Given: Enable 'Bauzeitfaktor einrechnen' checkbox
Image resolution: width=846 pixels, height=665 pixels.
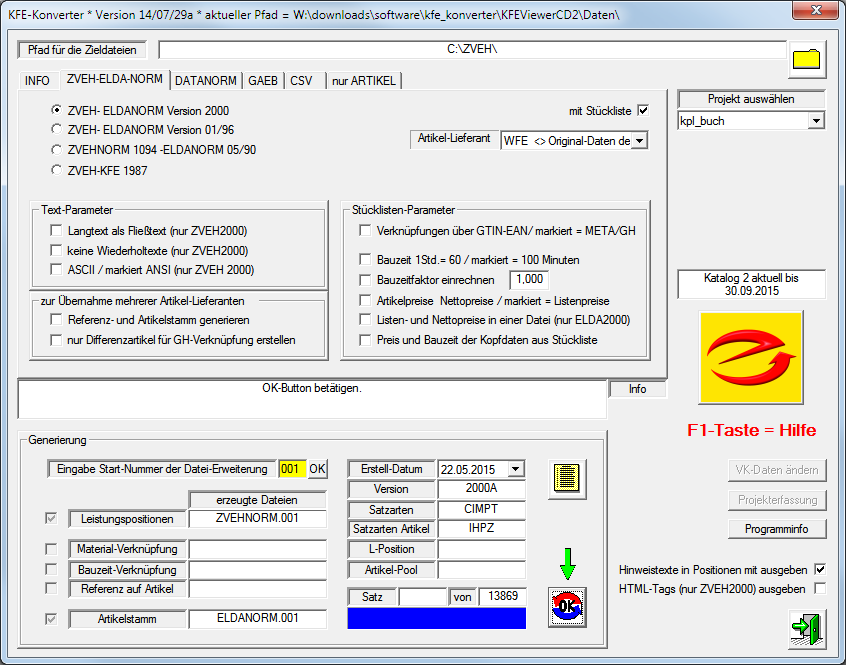Looking at the screenshot, I should pyautogui.click(x=366, y=280).
